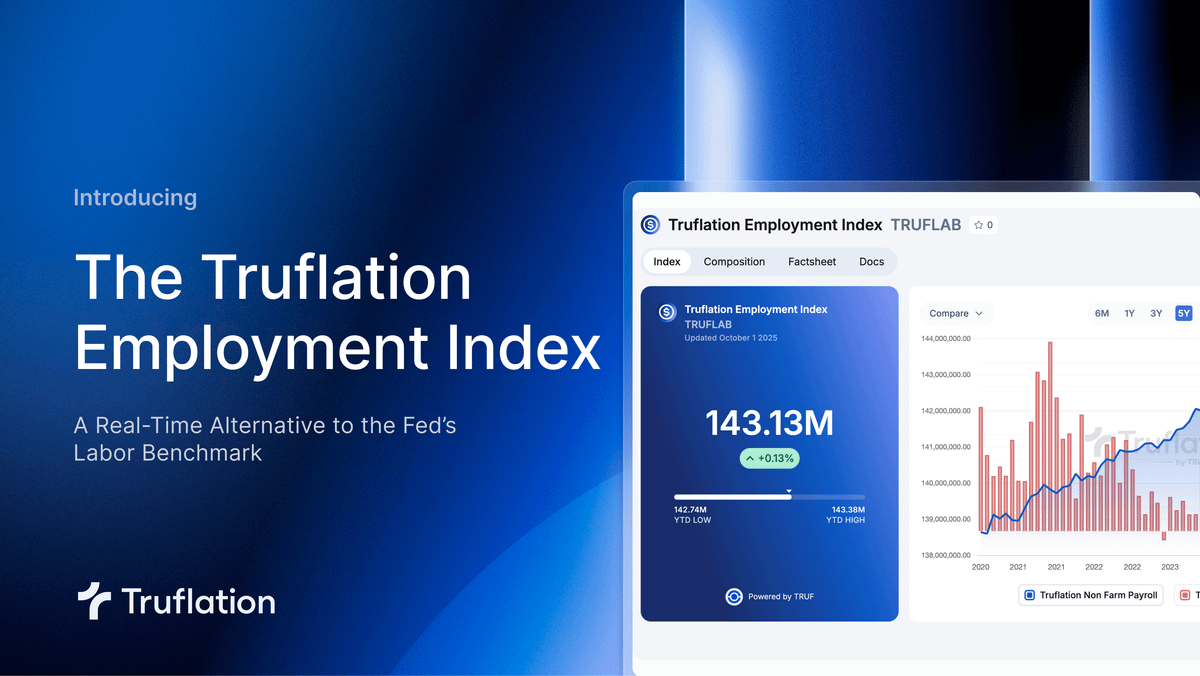Open the Docs section
The width and height of the screenshot is (1200, 676).
click(x=871, y=261)
